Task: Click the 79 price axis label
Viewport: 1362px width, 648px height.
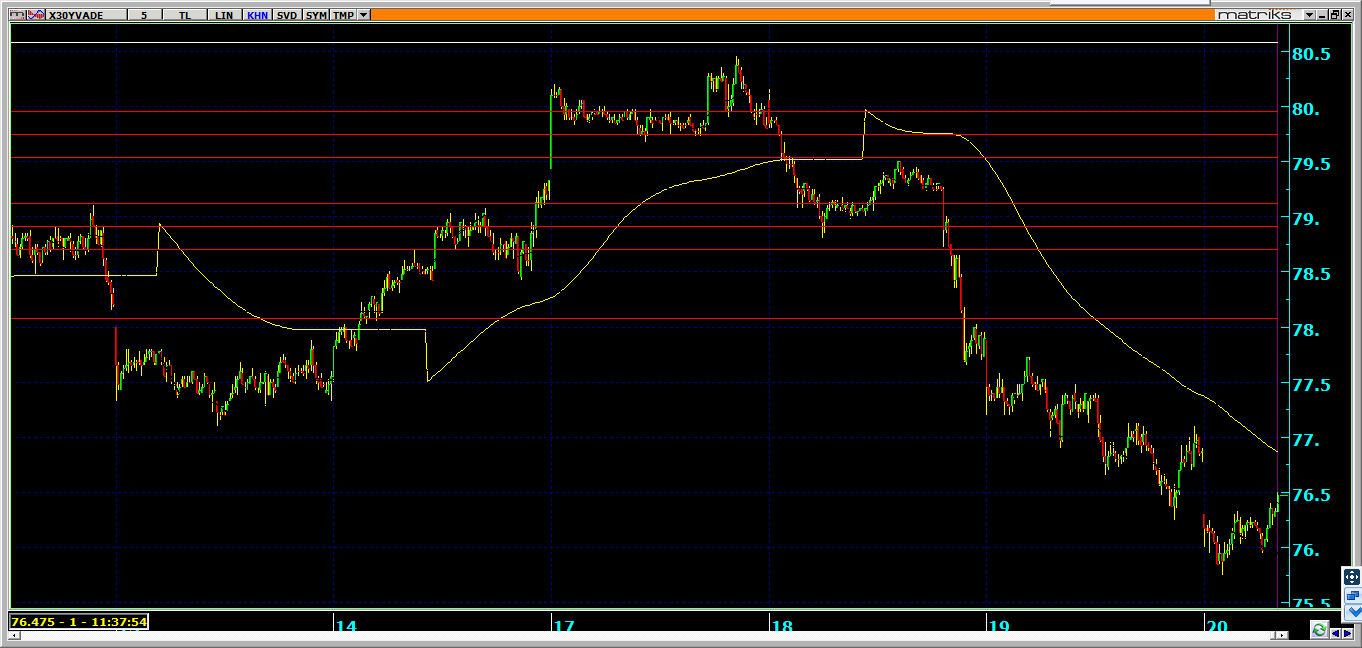Action: click(x=1305, y=219)
